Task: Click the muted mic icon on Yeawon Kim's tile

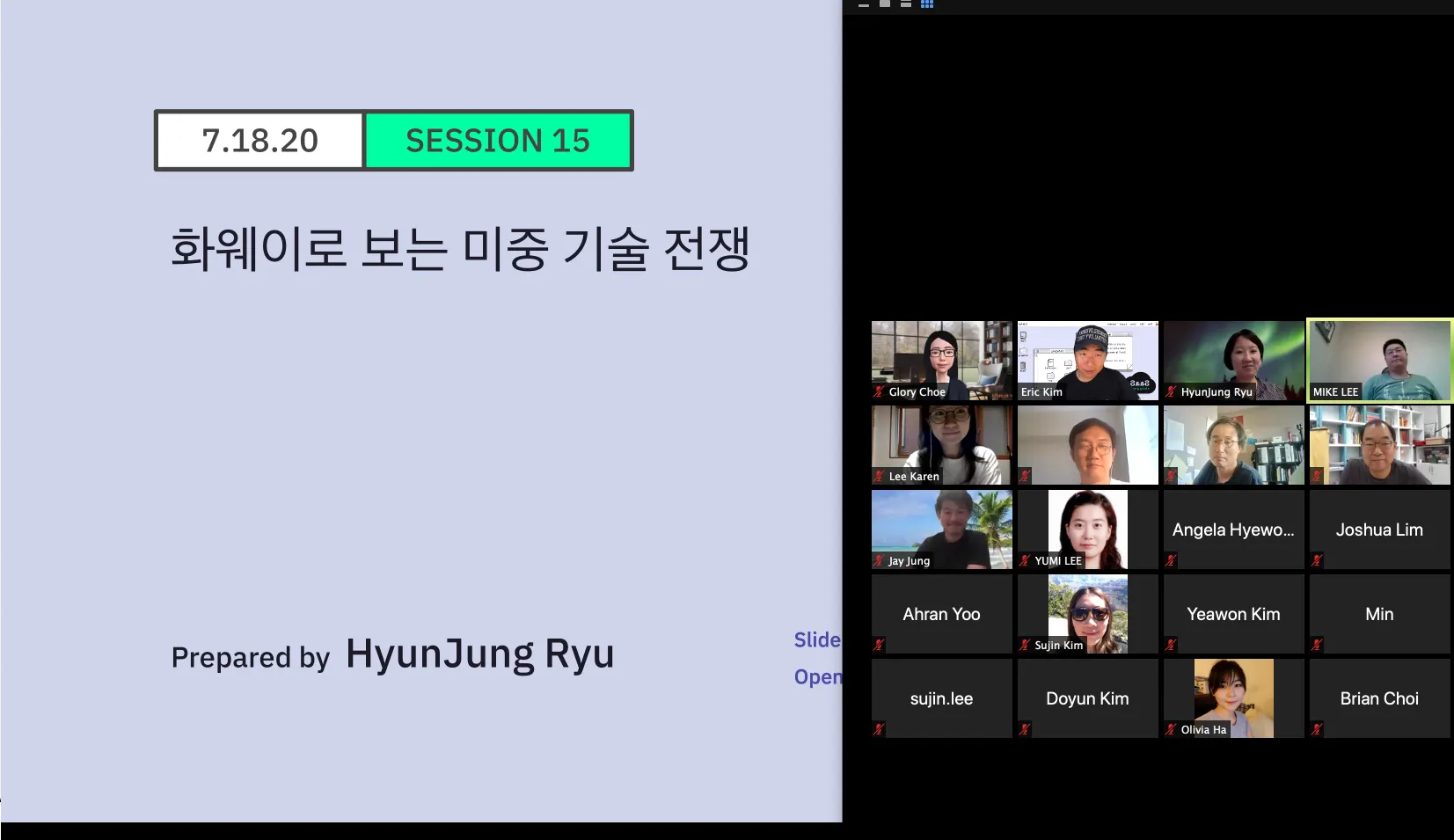Action: click(1171, 645)
